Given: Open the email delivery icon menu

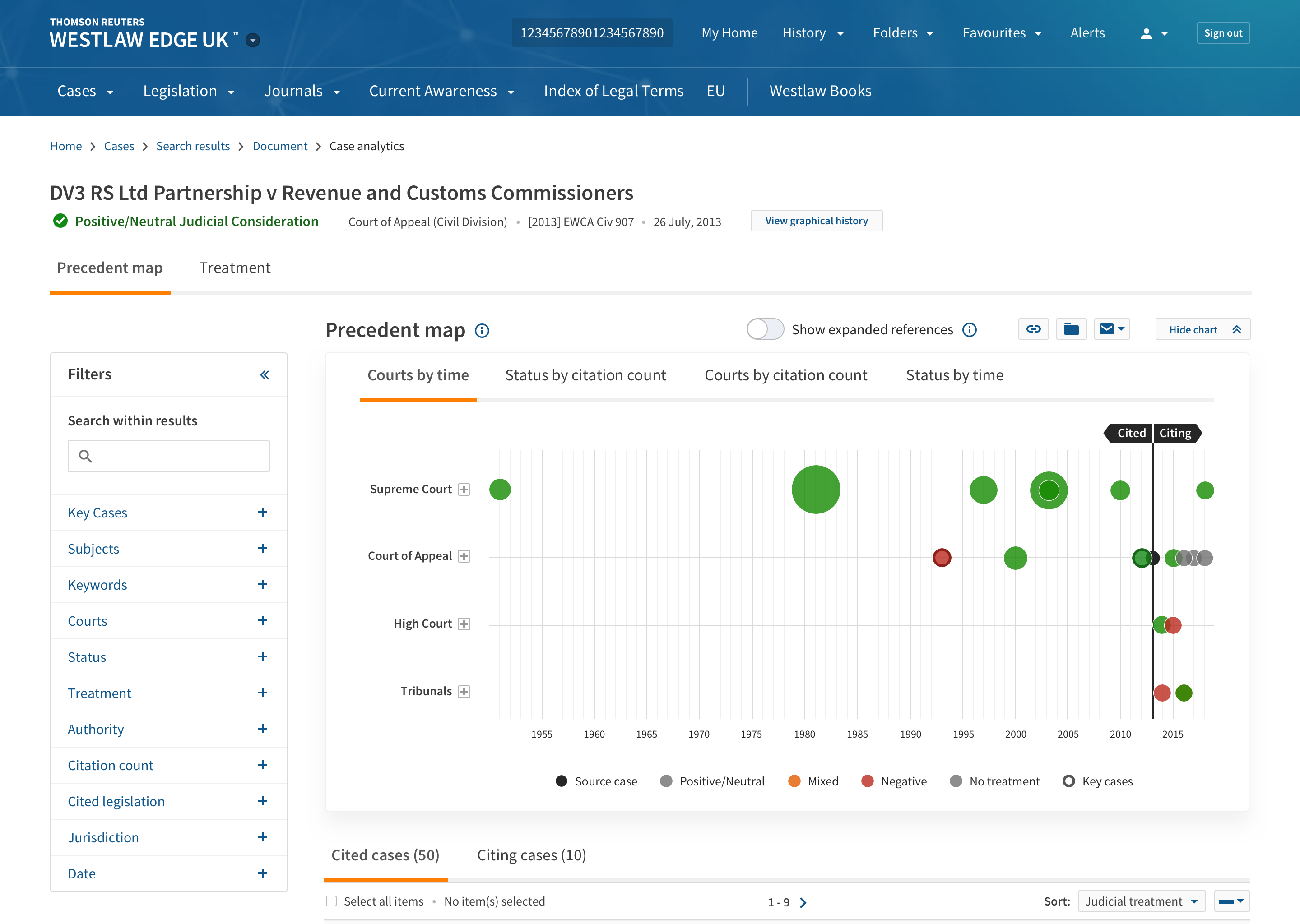Looking at the screenshot, I should [1112, 329].
